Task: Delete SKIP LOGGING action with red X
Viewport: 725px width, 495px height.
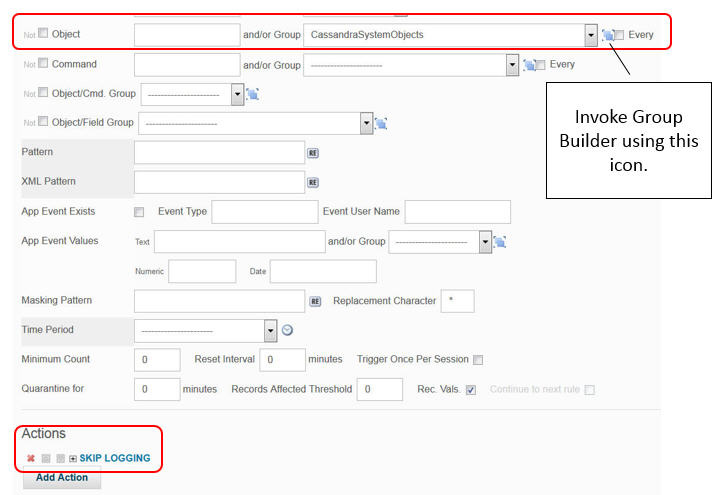Action: click(x=31, y=458)
